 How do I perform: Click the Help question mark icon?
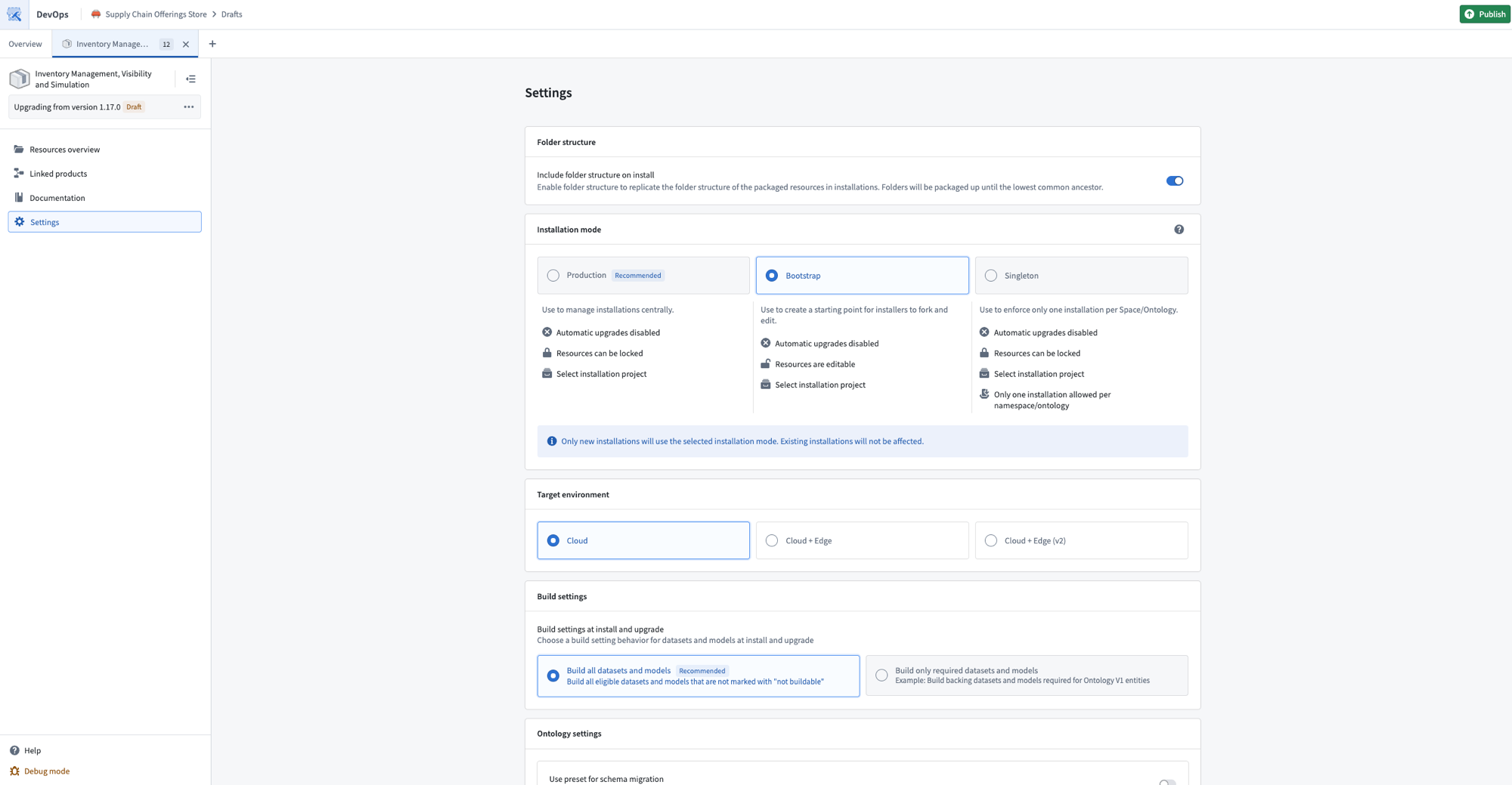14,751
